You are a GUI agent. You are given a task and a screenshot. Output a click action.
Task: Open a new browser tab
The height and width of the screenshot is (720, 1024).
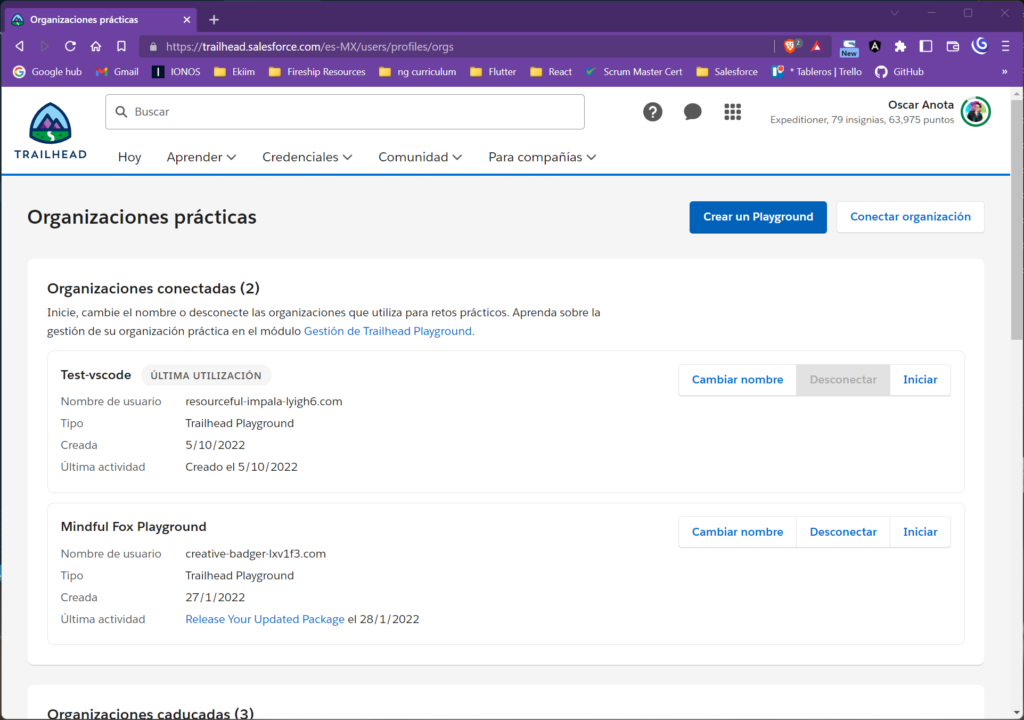214,19
